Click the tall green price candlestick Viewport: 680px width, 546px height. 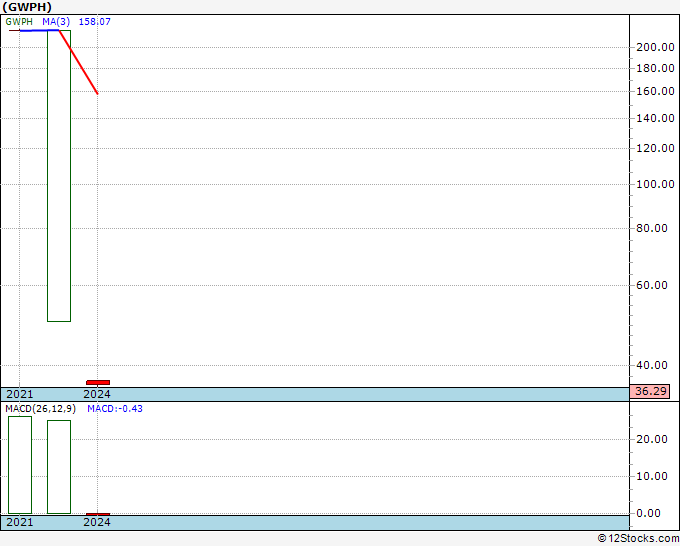tap(59, 176)
